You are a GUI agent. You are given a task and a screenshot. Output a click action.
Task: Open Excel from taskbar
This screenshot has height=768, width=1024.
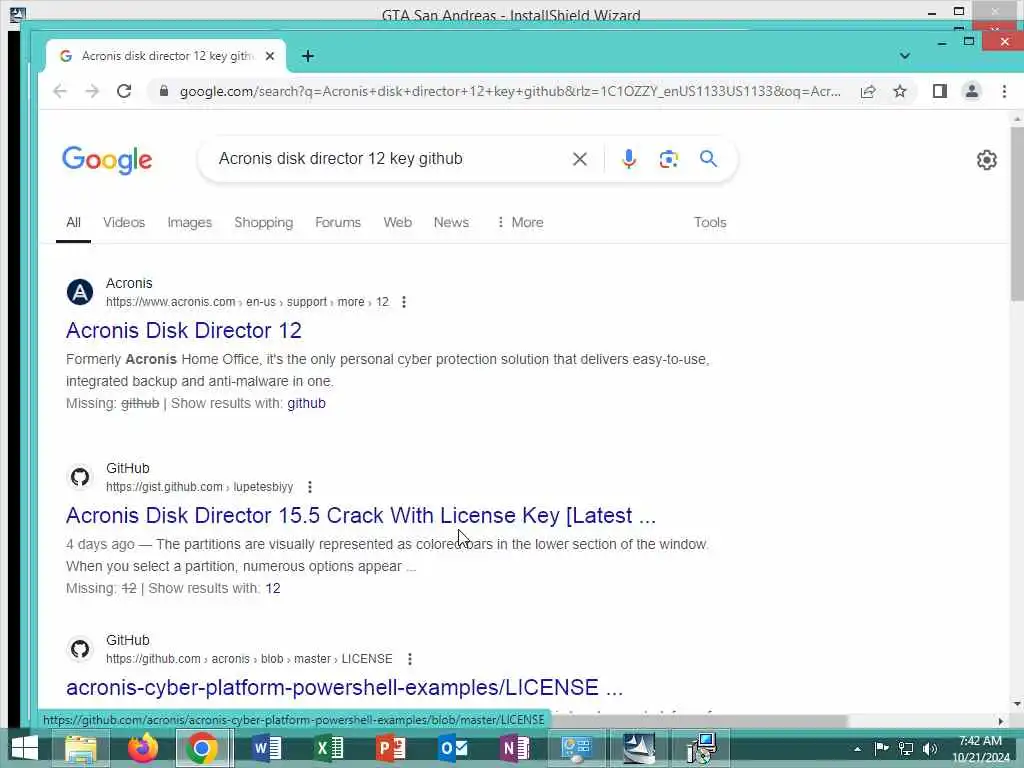pyautogui.click(x=328, y=748)
